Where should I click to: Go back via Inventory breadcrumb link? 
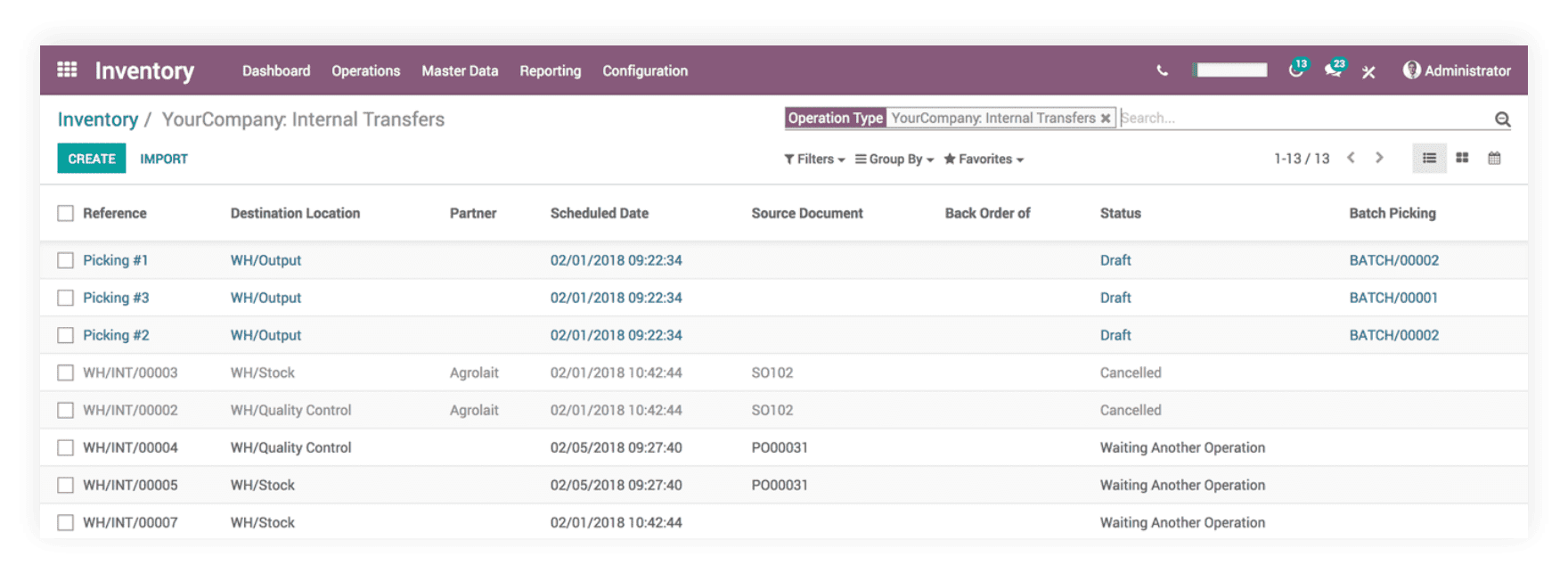[98, 119]
